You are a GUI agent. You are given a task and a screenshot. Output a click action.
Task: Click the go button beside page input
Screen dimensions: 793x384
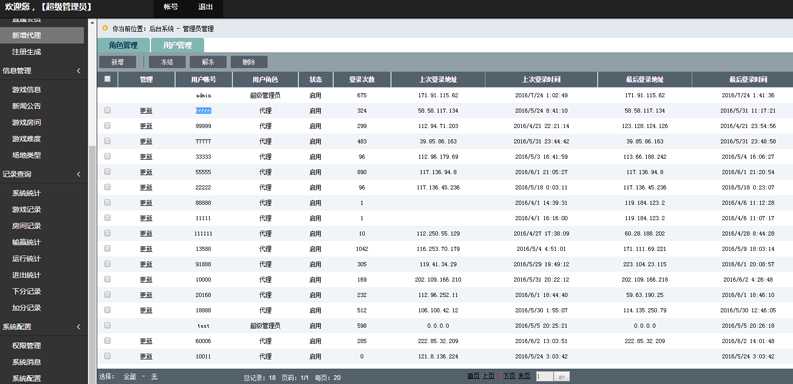click(x=561, y=376)
